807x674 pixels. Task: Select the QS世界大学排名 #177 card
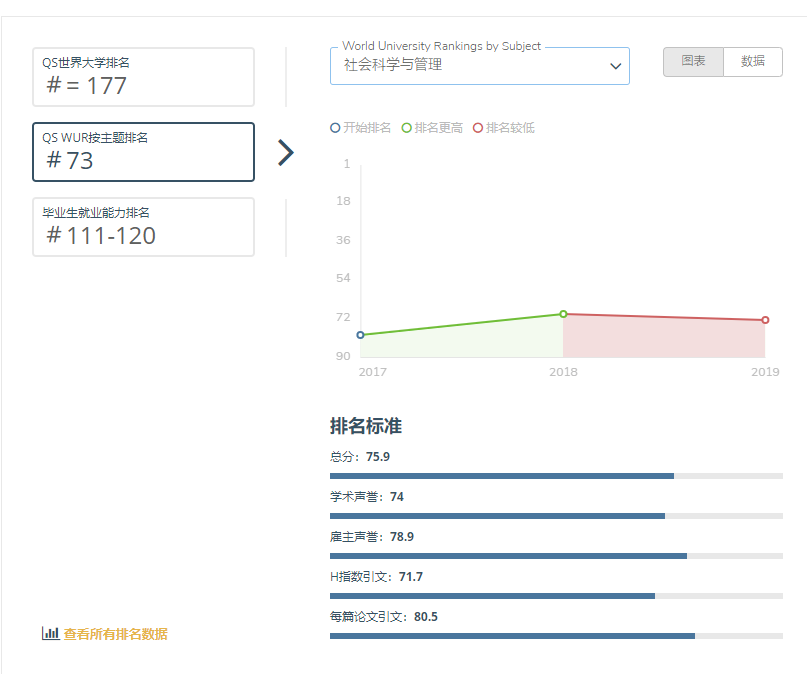point(143,77)
